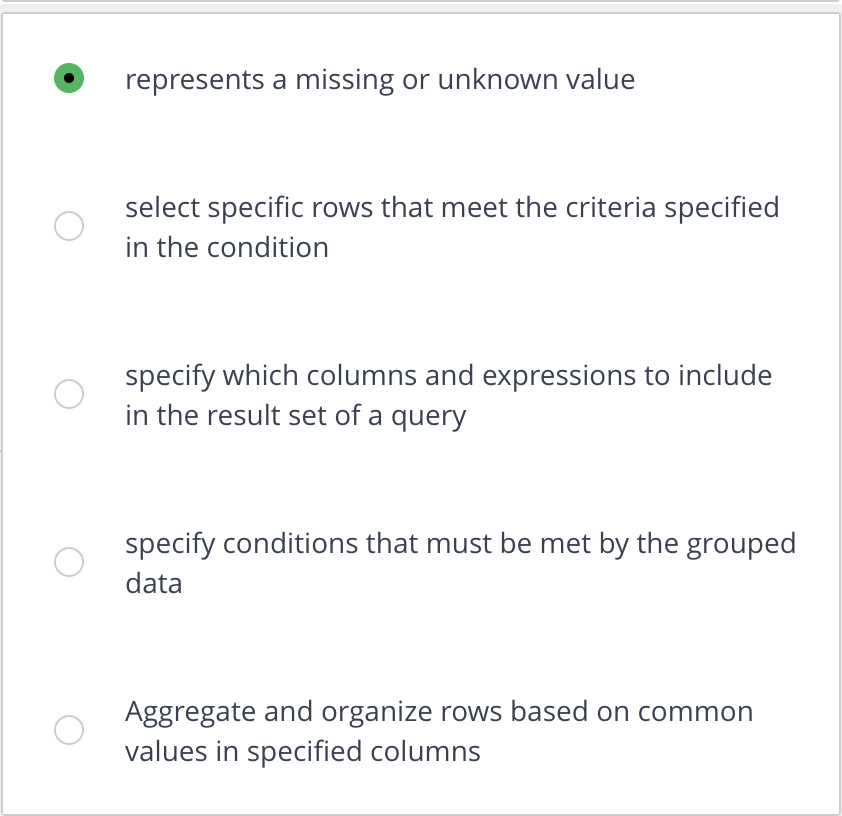Choose 'Aggregate and organize rows' answer option
This screenshot has width=842, height=816.
tap(68, 729)
